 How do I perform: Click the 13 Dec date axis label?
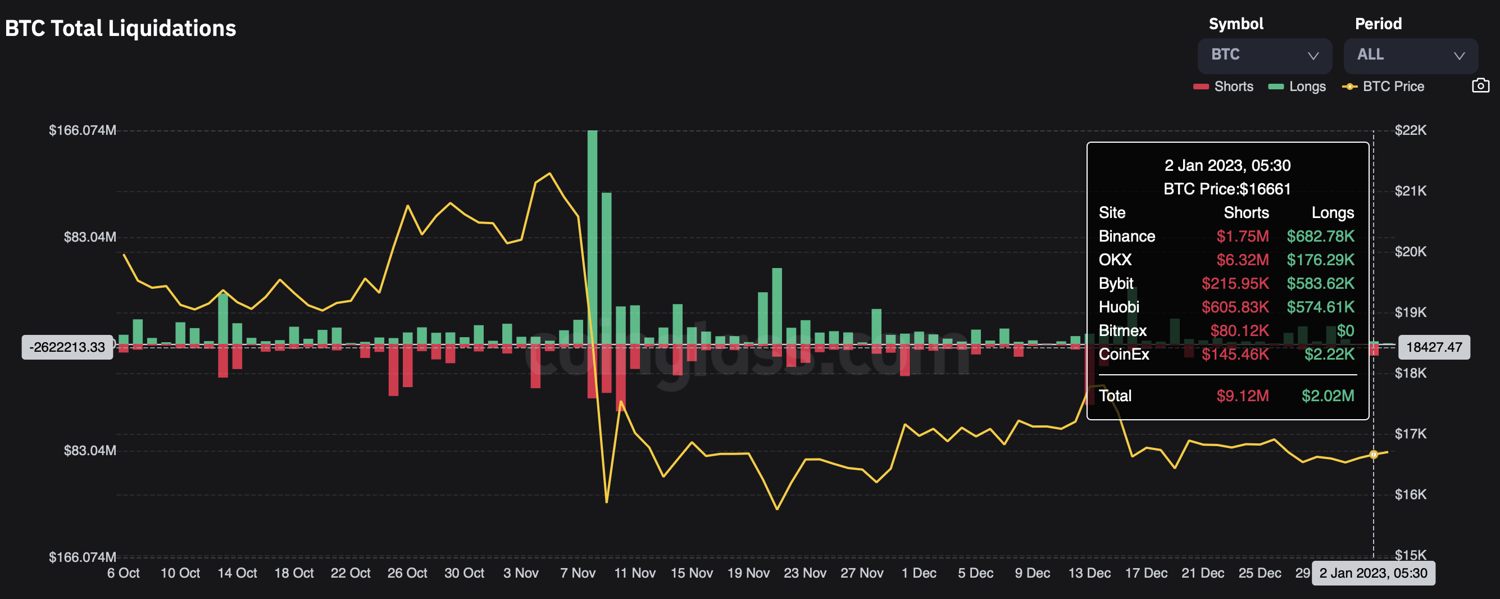click(x=1090, y=573)
